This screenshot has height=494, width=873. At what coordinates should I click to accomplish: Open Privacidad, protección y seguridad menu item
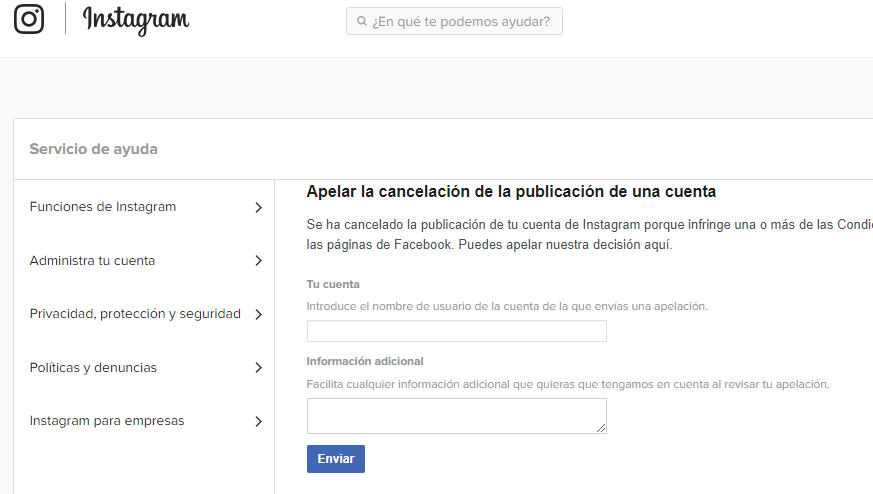(135, 314)
